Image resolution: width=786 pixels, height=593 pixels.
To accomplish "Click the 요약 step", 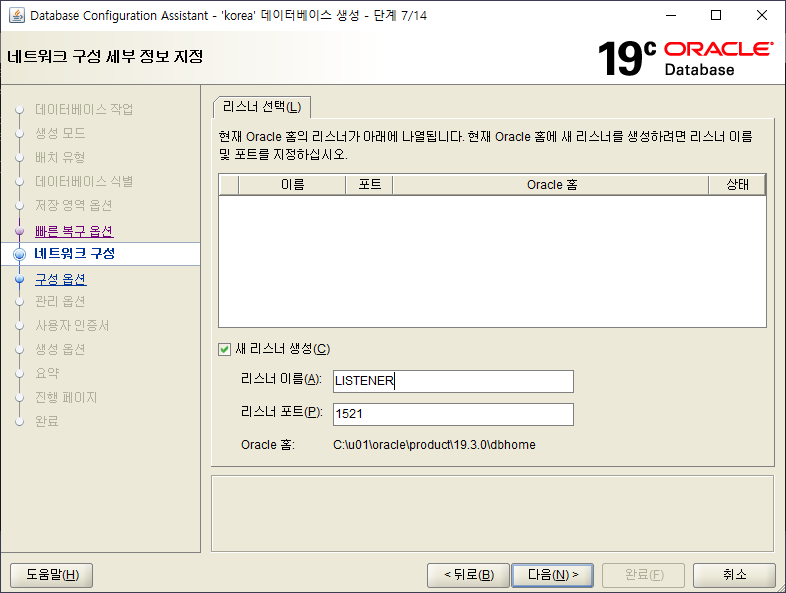I will 47,373.
